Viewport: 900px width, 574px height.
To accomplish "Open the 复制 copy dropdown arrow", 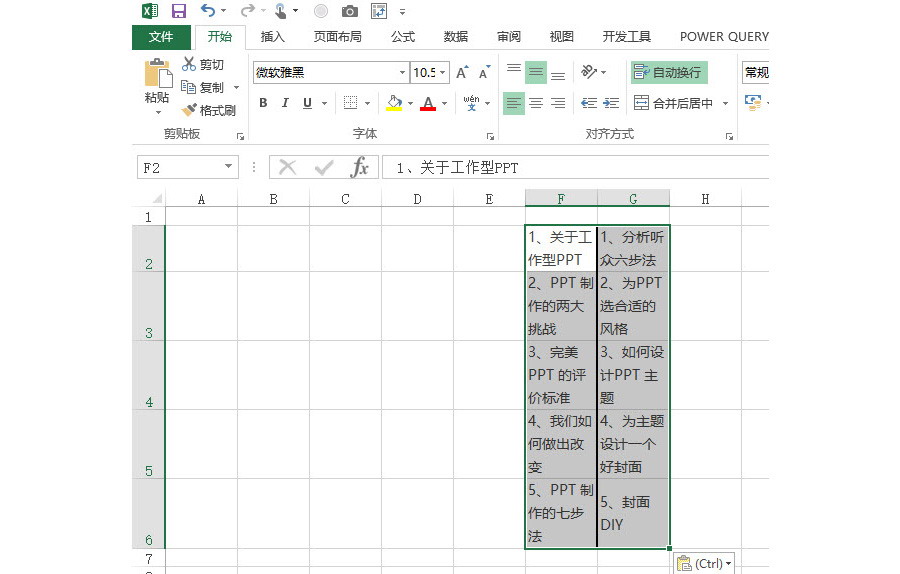I will pos(236,87).
